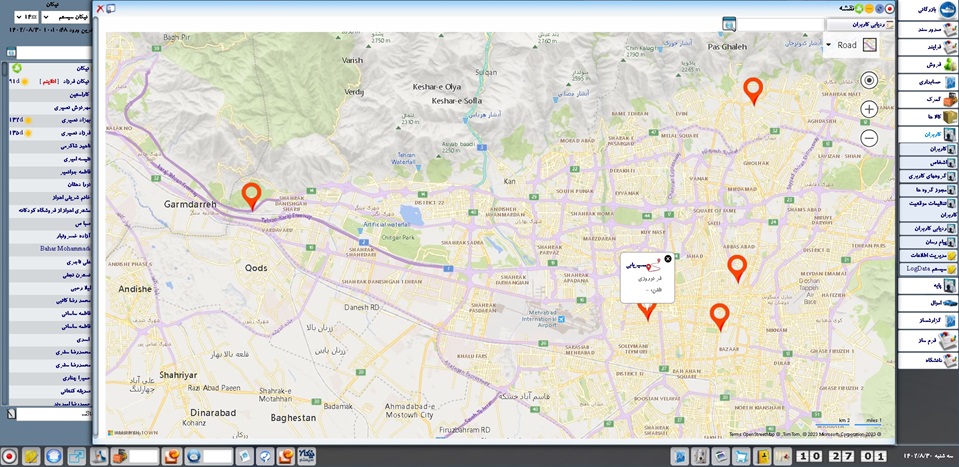Open the مدیریت اطلاعات submenu item

pos(928,256)
